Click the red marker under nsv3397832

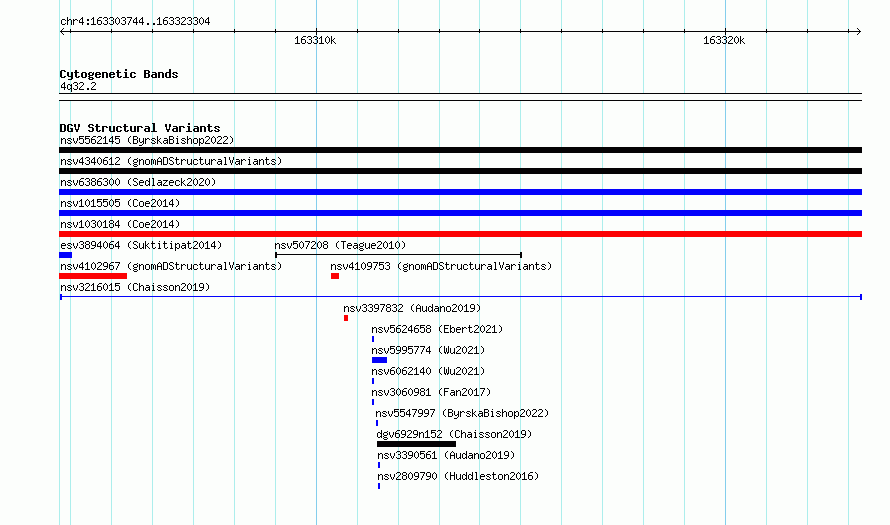click(346, 318)
